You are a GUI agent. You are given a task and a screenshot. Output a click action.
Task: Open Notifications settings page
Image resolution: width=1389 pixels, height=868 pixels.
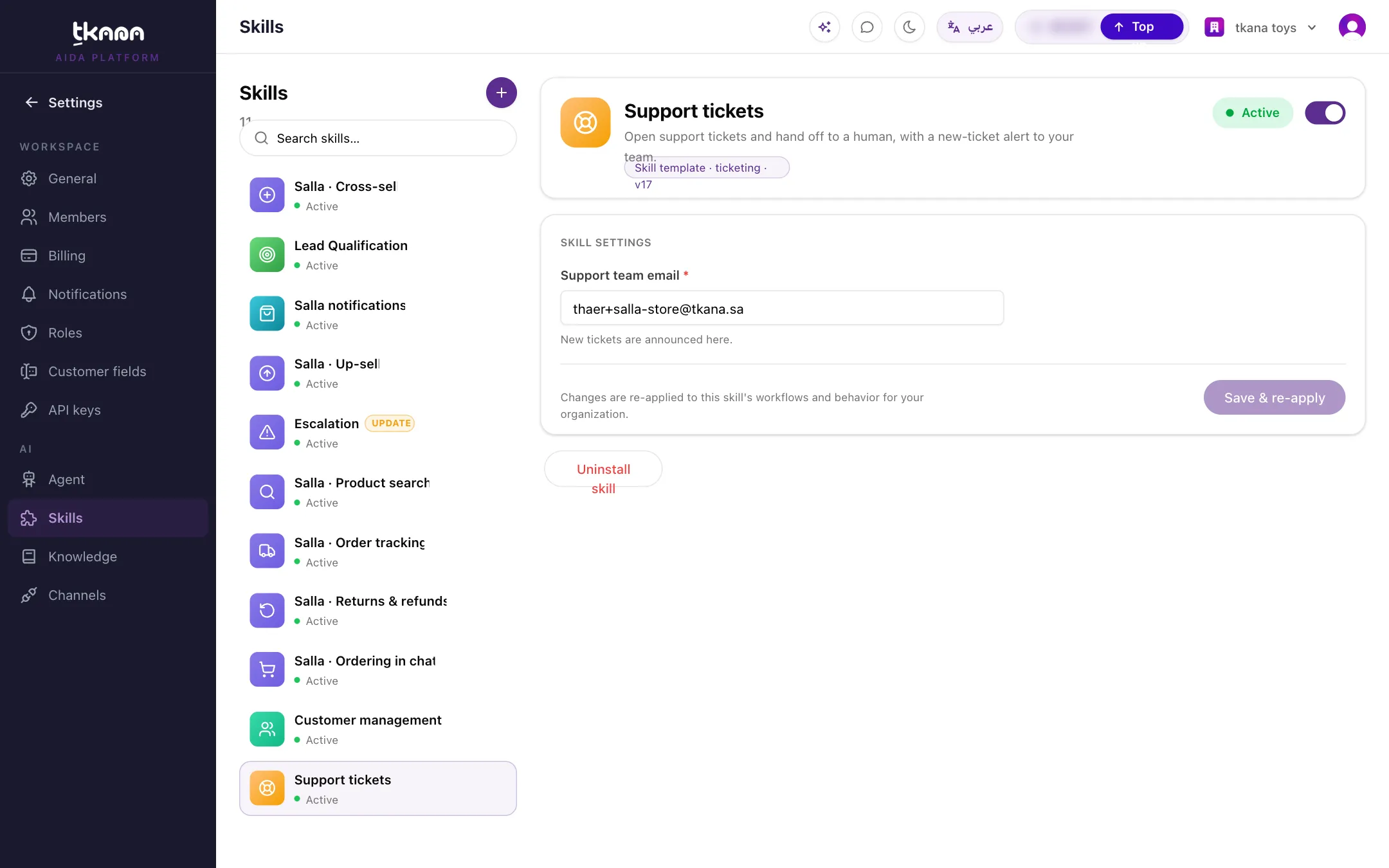[x=108, y=294]
